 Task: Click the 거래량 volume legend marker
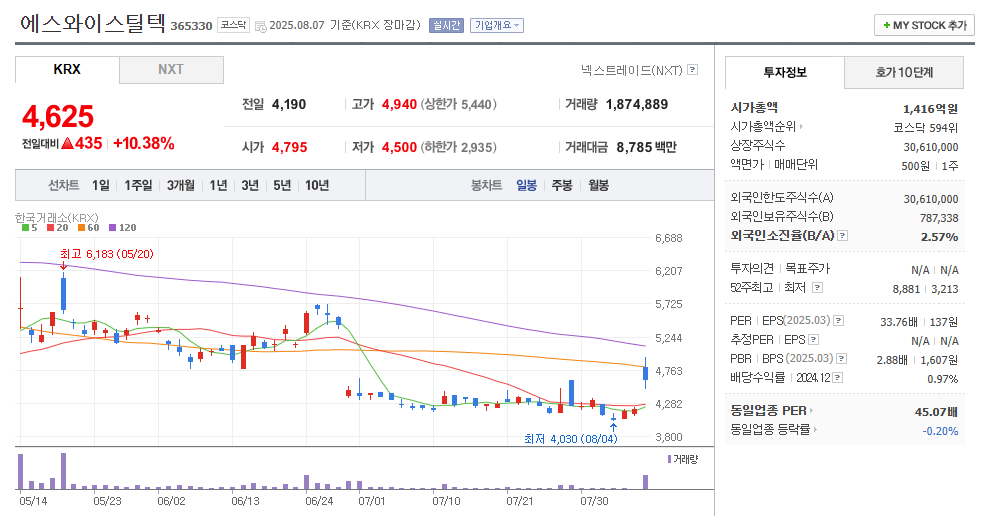point(670,459)
